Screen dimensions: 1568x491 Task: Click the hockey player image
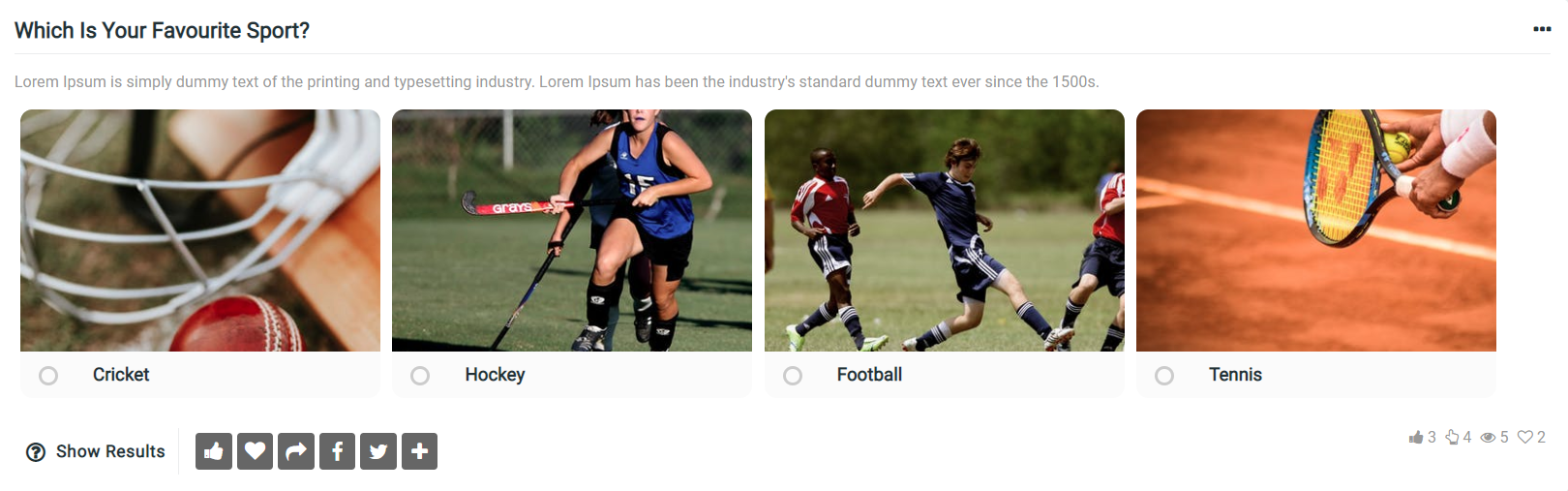(572, 230)
